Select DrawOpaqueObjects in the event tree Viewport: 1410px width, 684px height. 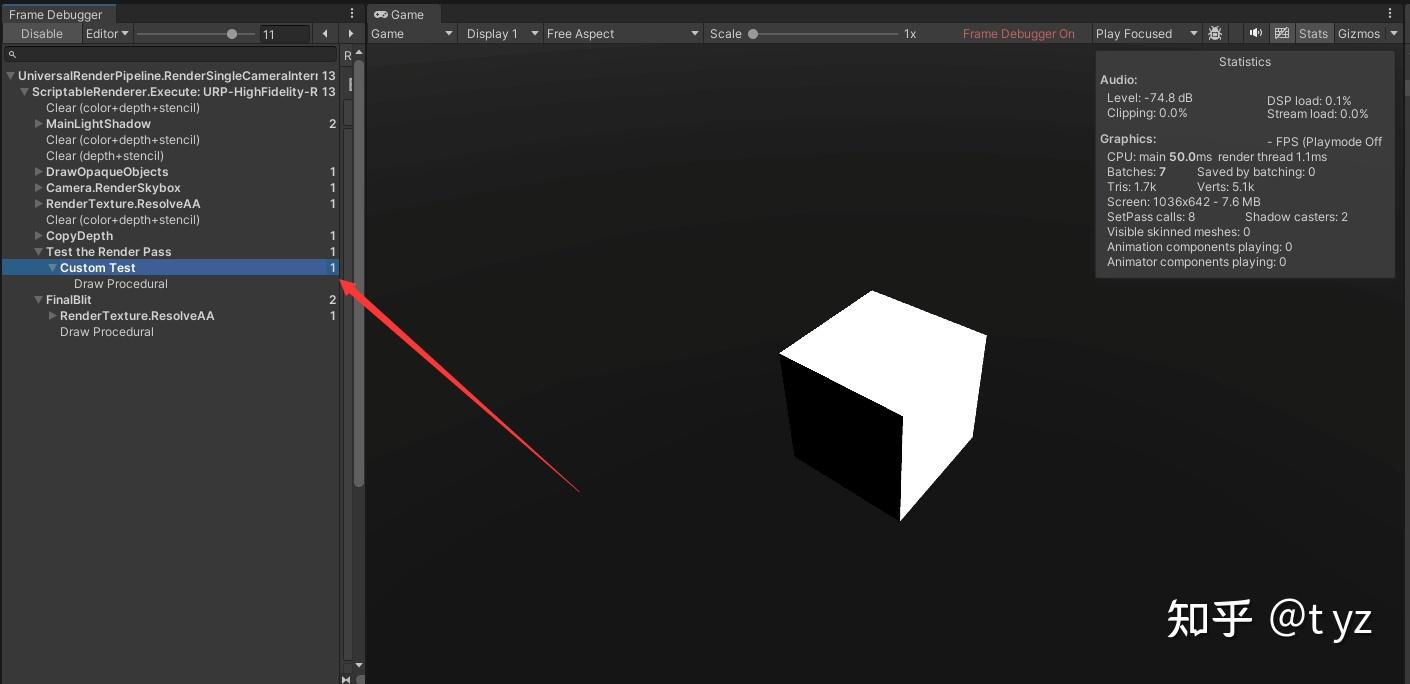pos(108,171)
